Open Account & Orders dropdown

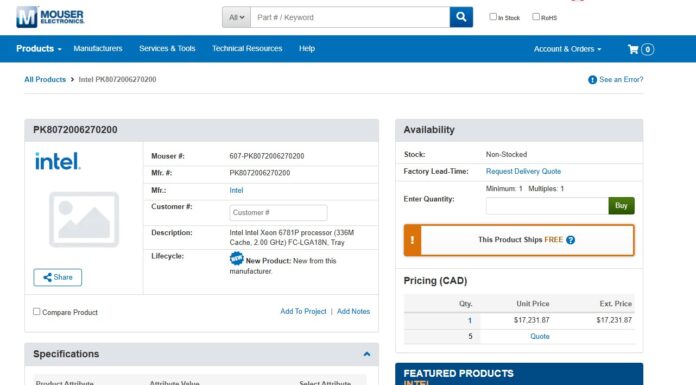(567, 49)
